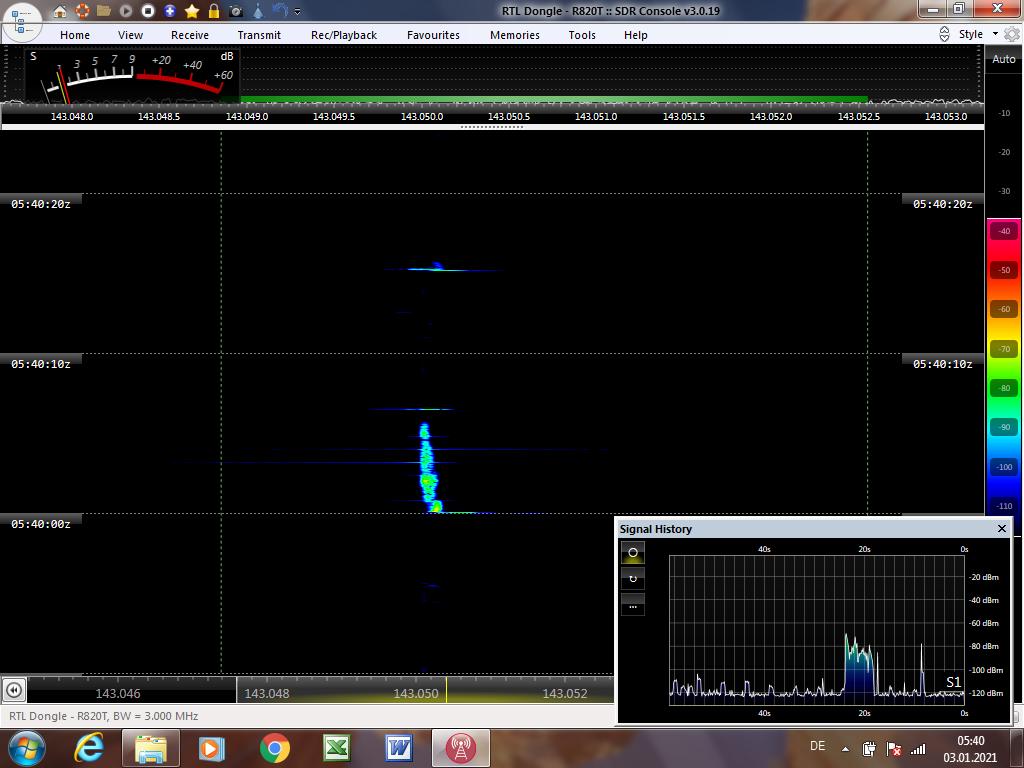The width and height of the screenshot is (1024, 768).
Task: Open Word from the taskbar
Action: [x=398, y=748]
